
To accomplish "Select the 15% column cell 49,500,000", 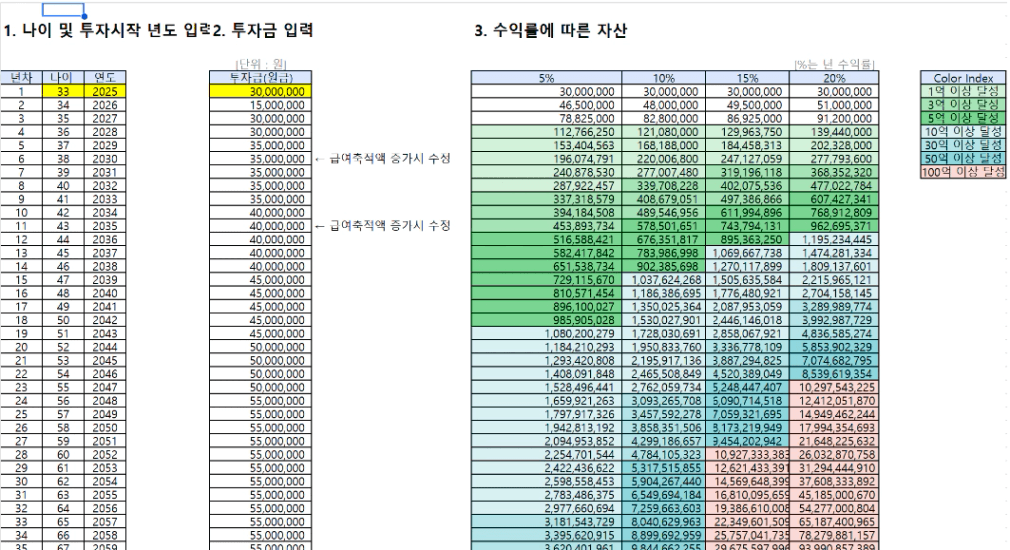I will click(747, 105).
